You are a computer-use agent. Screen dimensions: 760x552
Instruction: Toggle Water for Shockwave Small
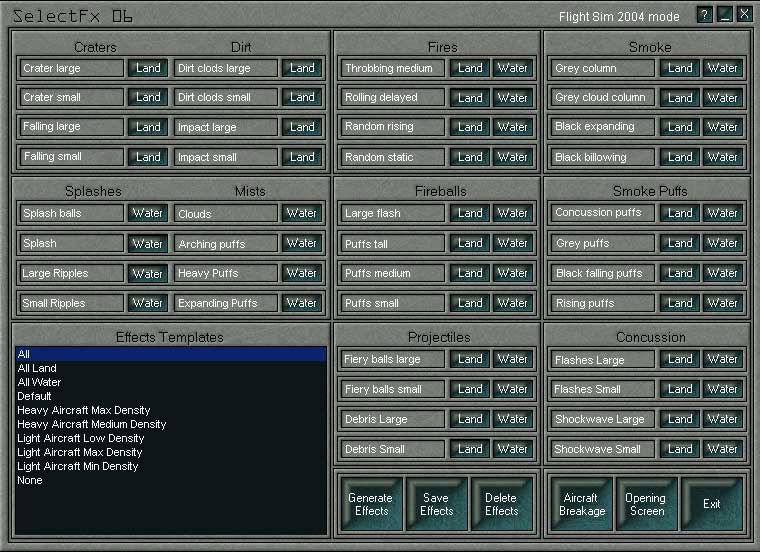[722, 449]
